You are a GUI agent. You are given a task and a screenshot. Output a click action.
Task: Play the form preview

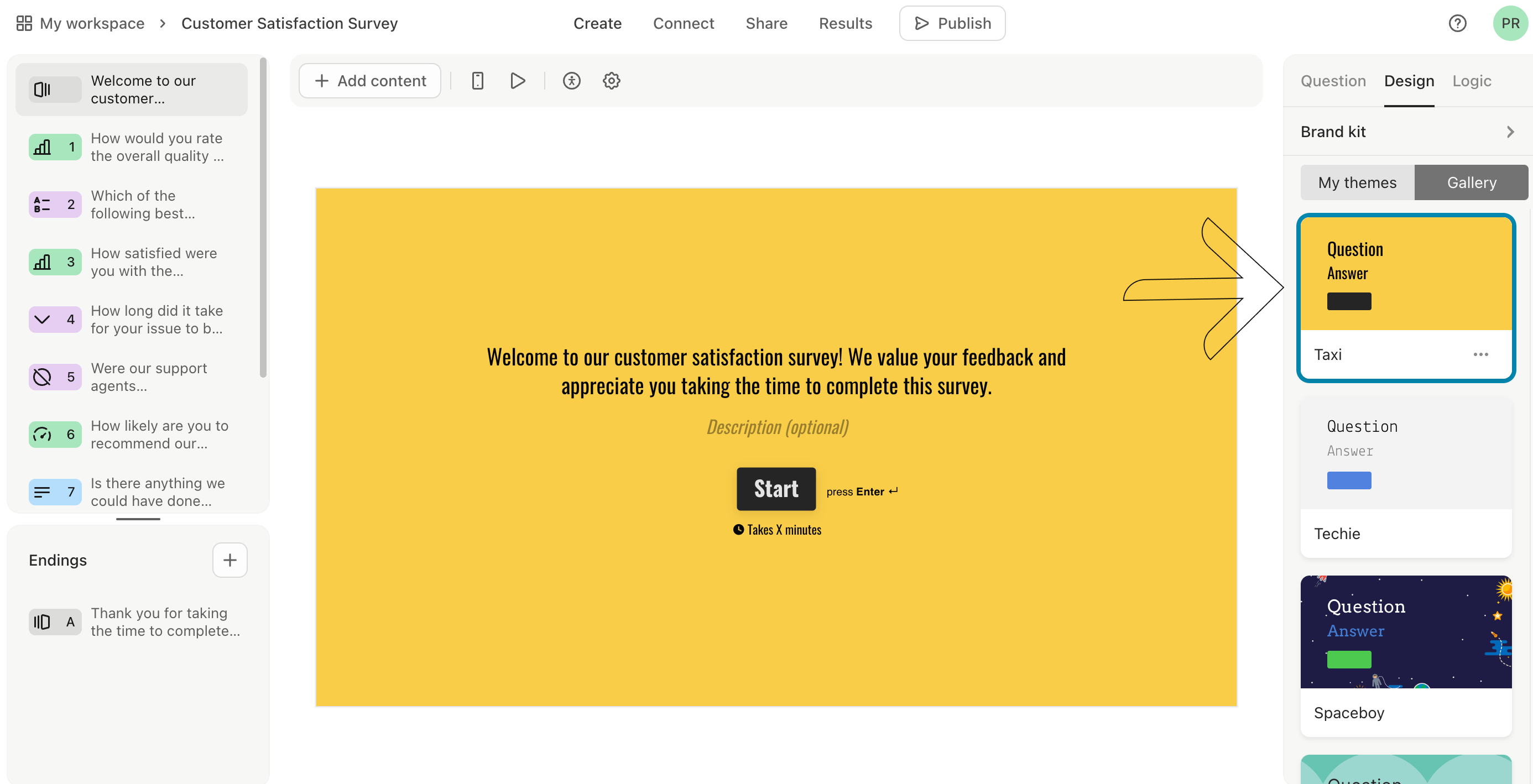coord(518,80)
